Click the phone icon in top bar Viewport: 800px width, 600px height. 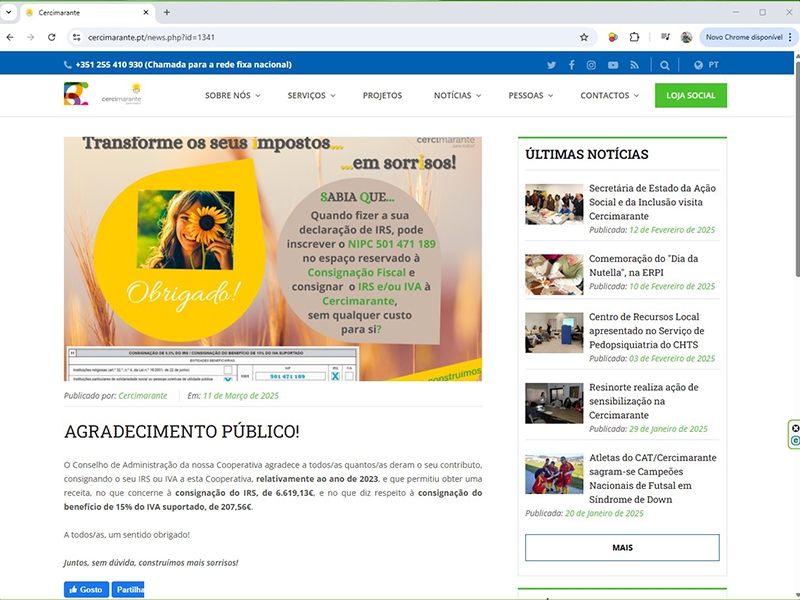[x=67, y=65]
